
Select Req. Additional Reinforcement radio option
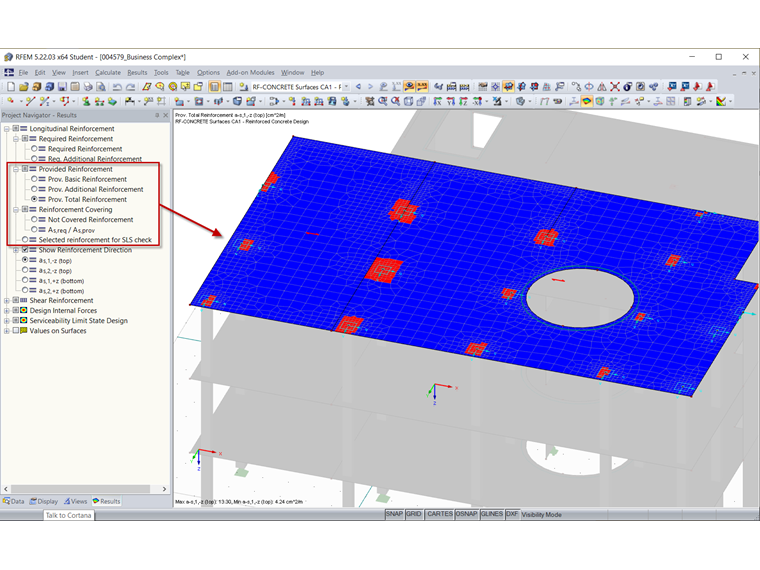point(34,158)
